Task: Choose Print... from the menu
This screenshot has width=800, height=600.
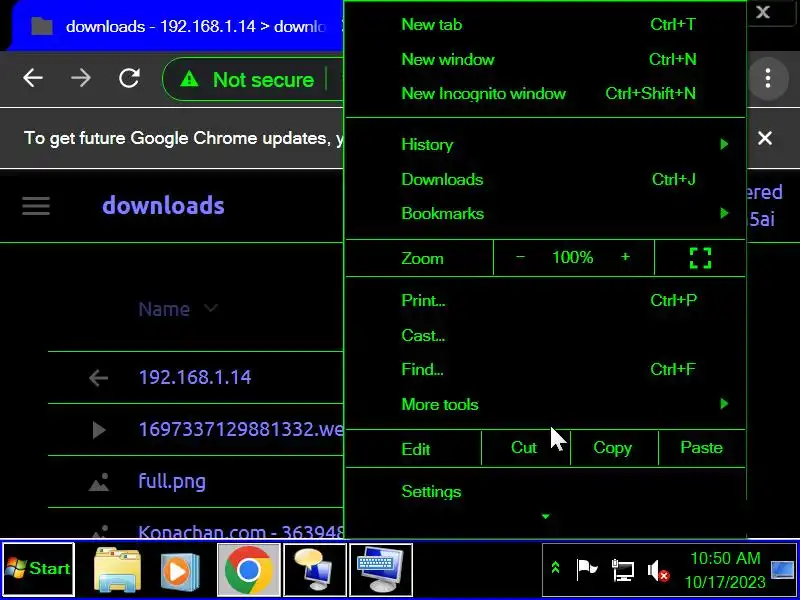Action: [545, 301]
